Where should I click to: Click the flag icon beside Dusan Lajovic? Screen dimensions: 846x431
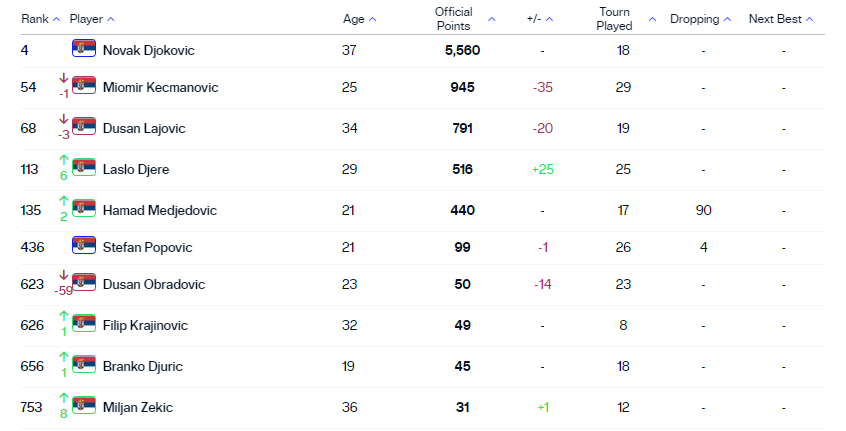pos(84,127)
